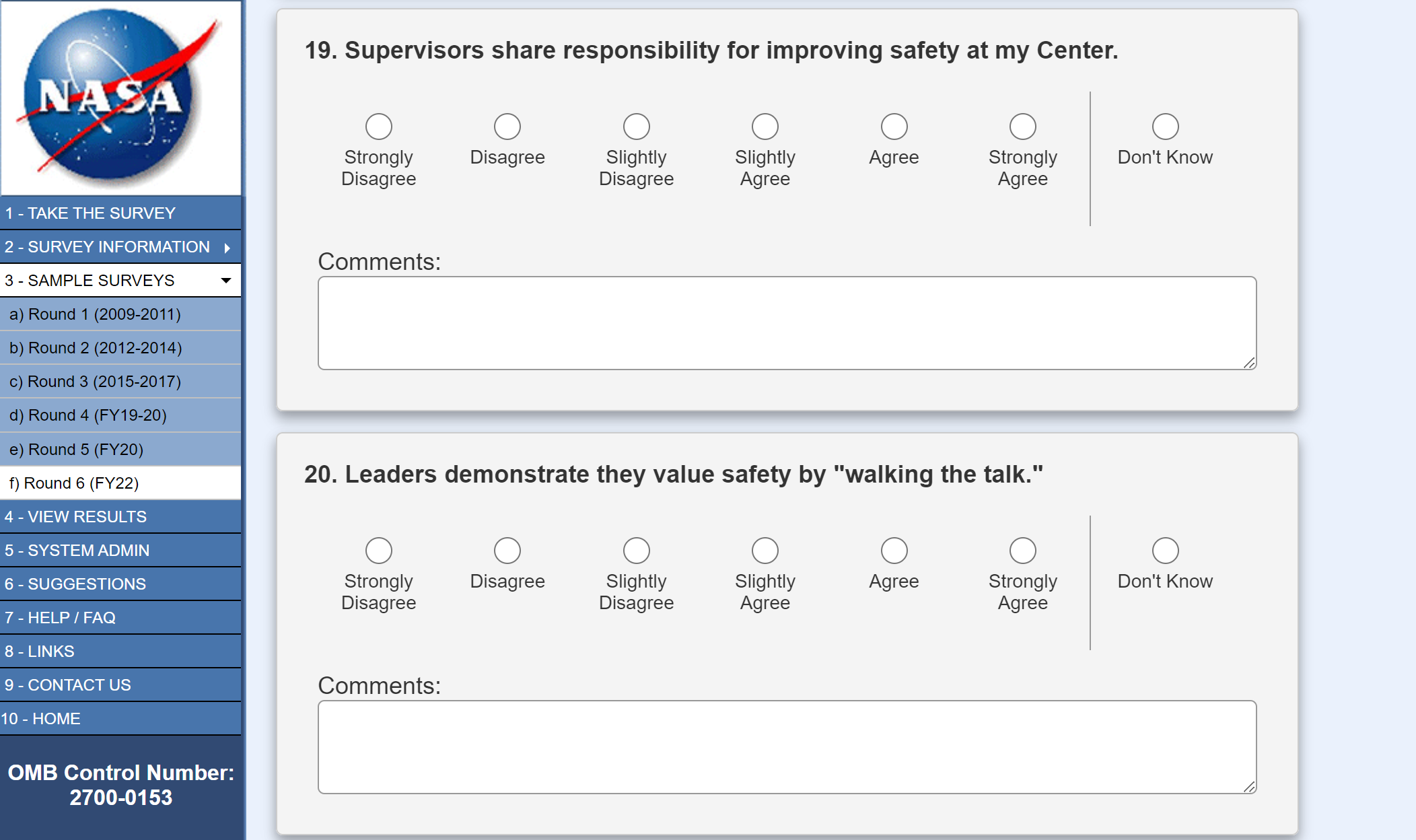Expand the Survey Information submenu arrow
The image size is (1416, 840).
[x=227, y=248]
